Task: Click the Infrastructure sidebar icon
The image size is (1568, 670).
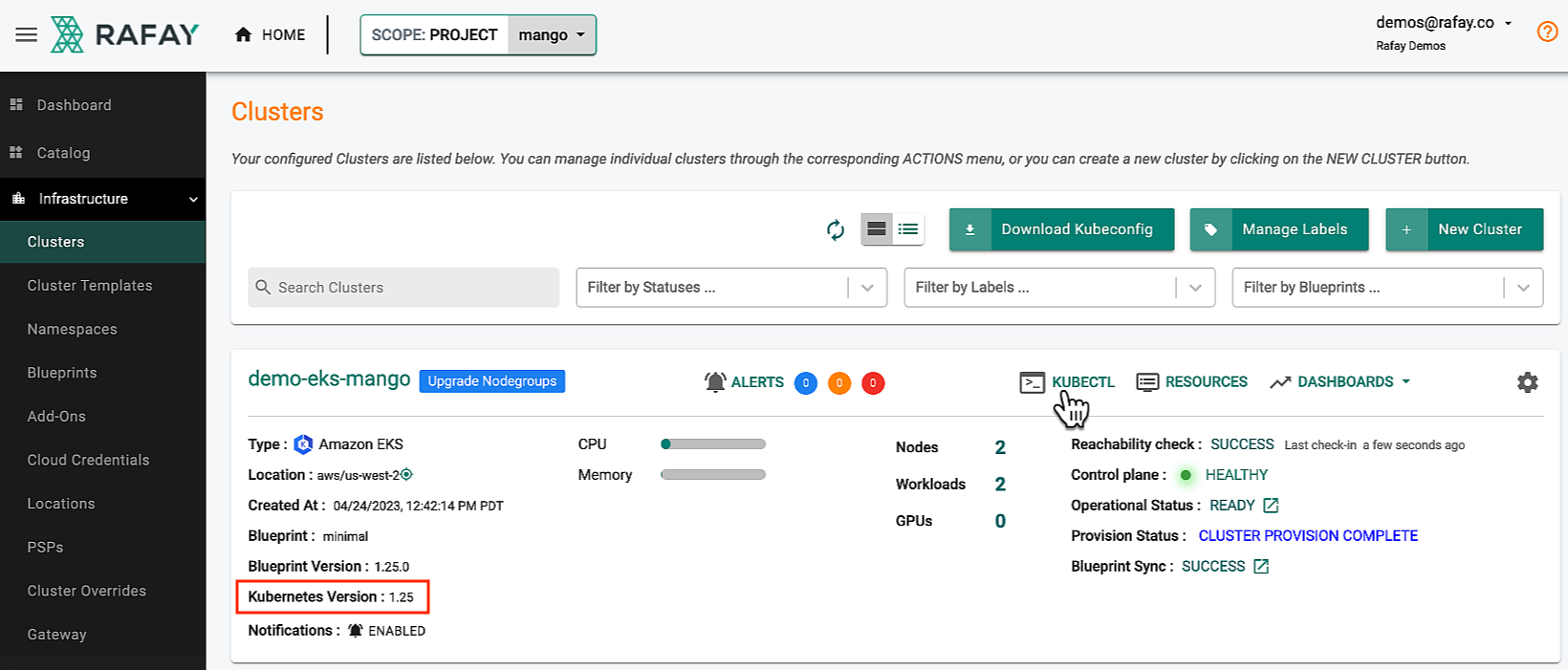Action: pos(18,198)
